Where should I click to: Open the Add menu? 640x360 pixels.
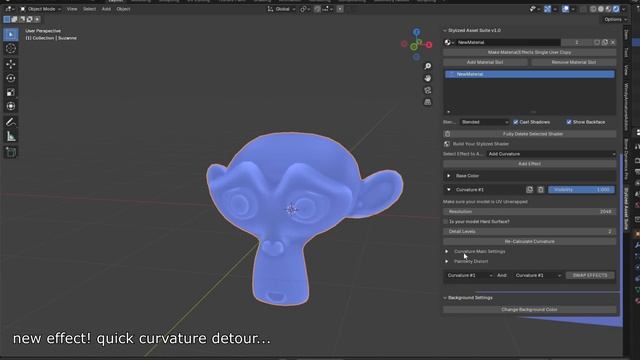(x=106, y=9)
